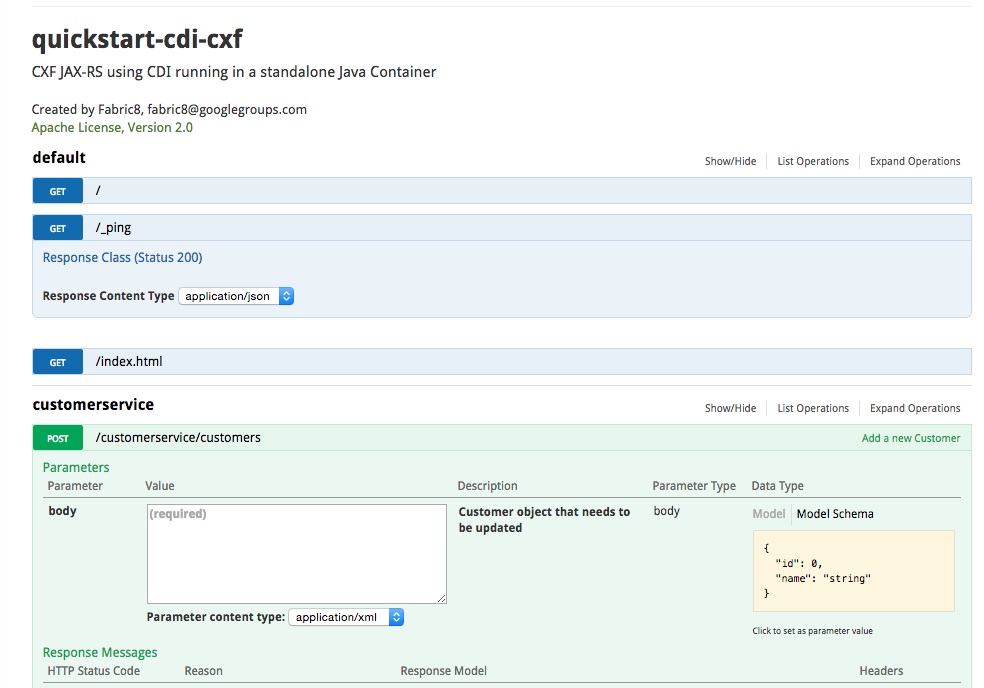Open Response Content Type dropdown
Screen dimensions: 984x688
[x=236, y=296]
